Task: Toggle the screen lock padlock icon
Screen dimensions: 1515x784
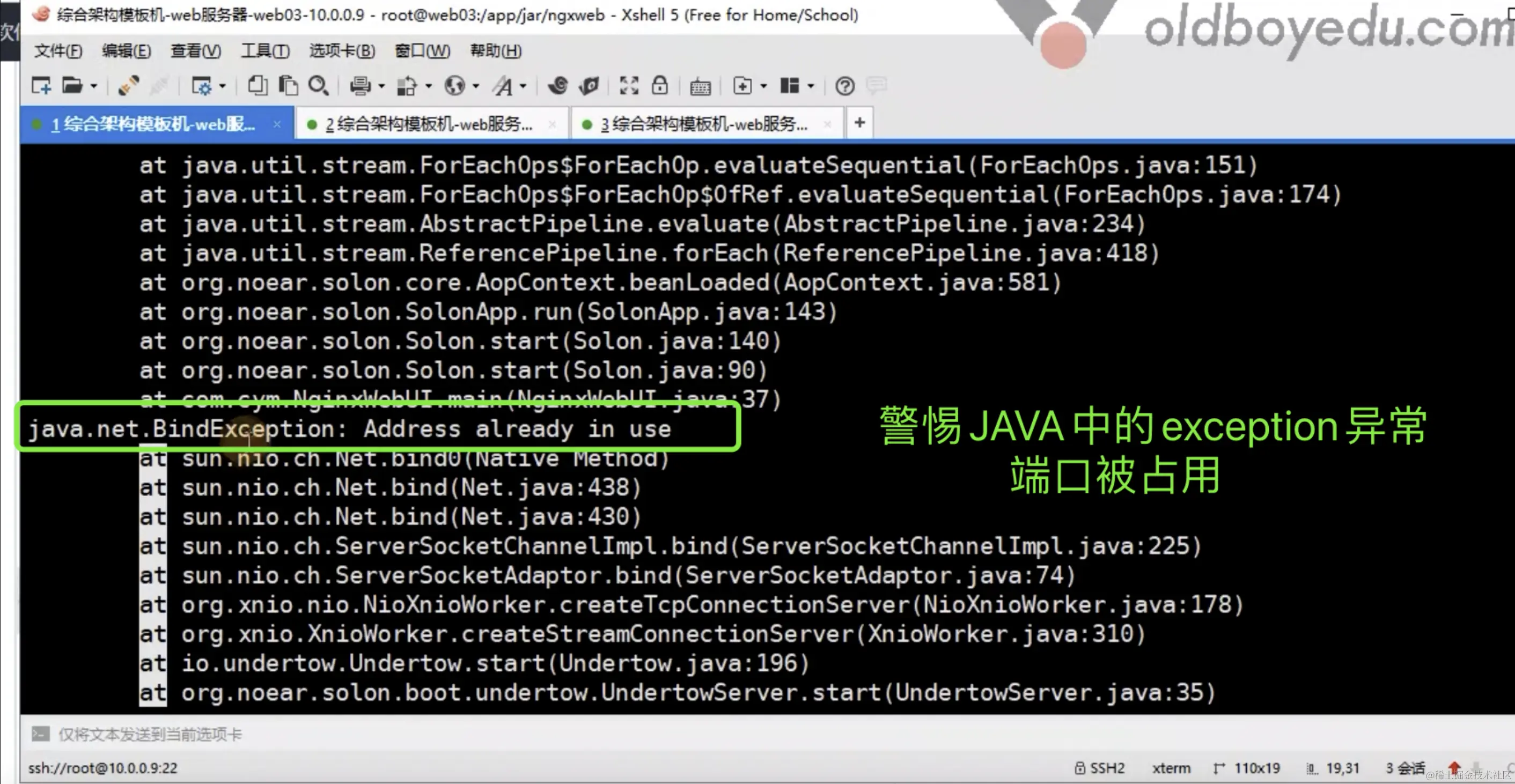Action: click(x=659, y=86)
